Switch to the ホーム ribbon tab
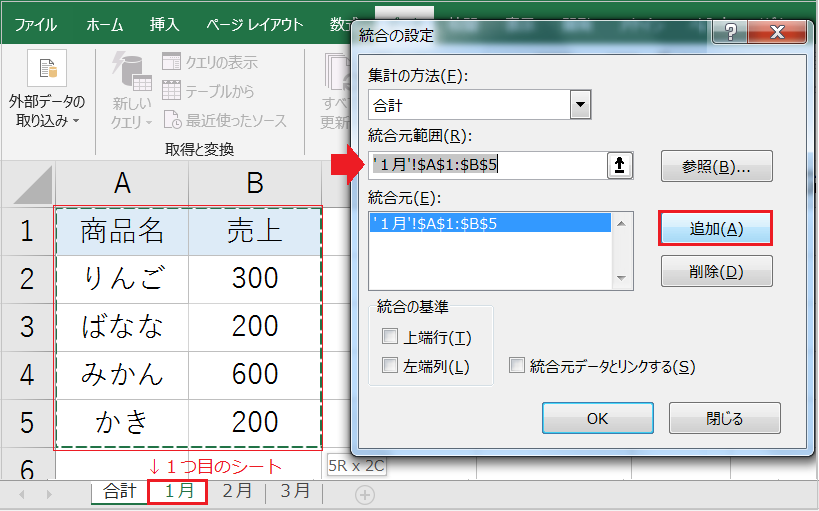Viewport: 819px width, 511px height. click(x=104, y=24)
